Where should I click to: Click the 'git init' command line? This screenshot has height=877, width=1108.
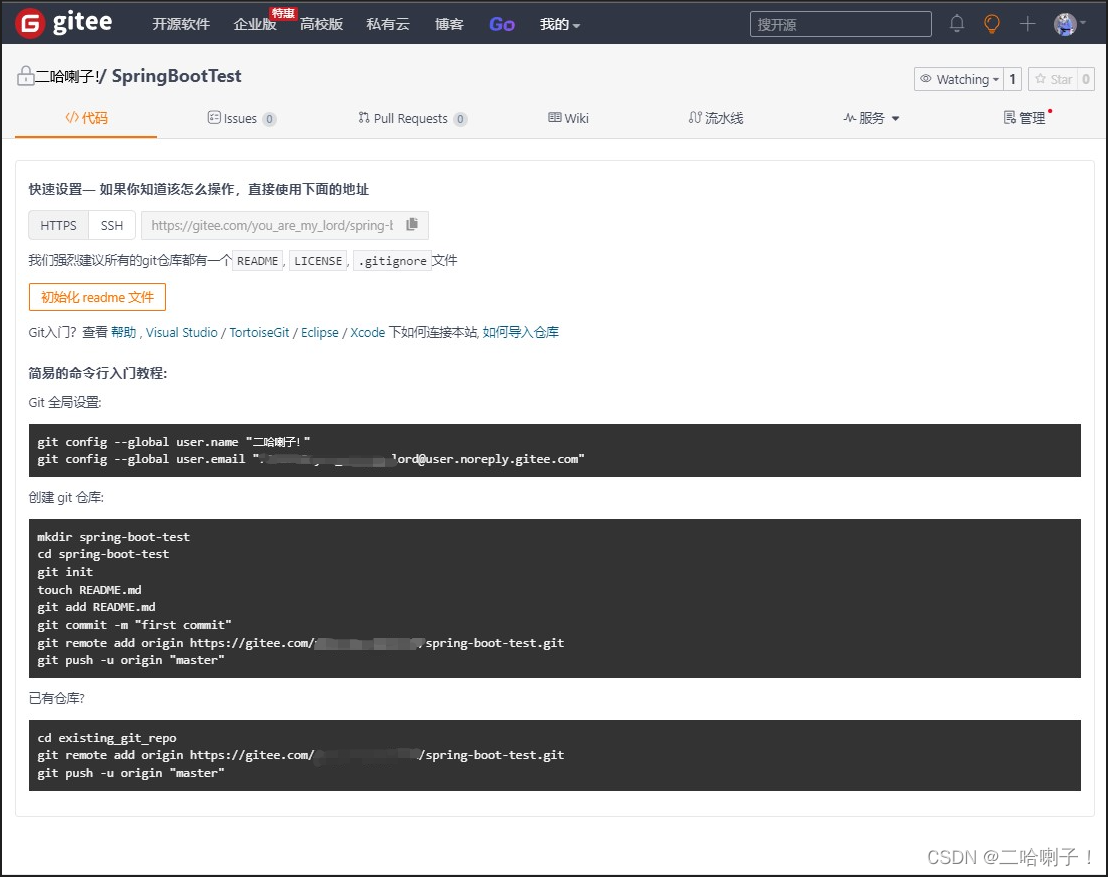pyautogui.click(x=65, y=571)
